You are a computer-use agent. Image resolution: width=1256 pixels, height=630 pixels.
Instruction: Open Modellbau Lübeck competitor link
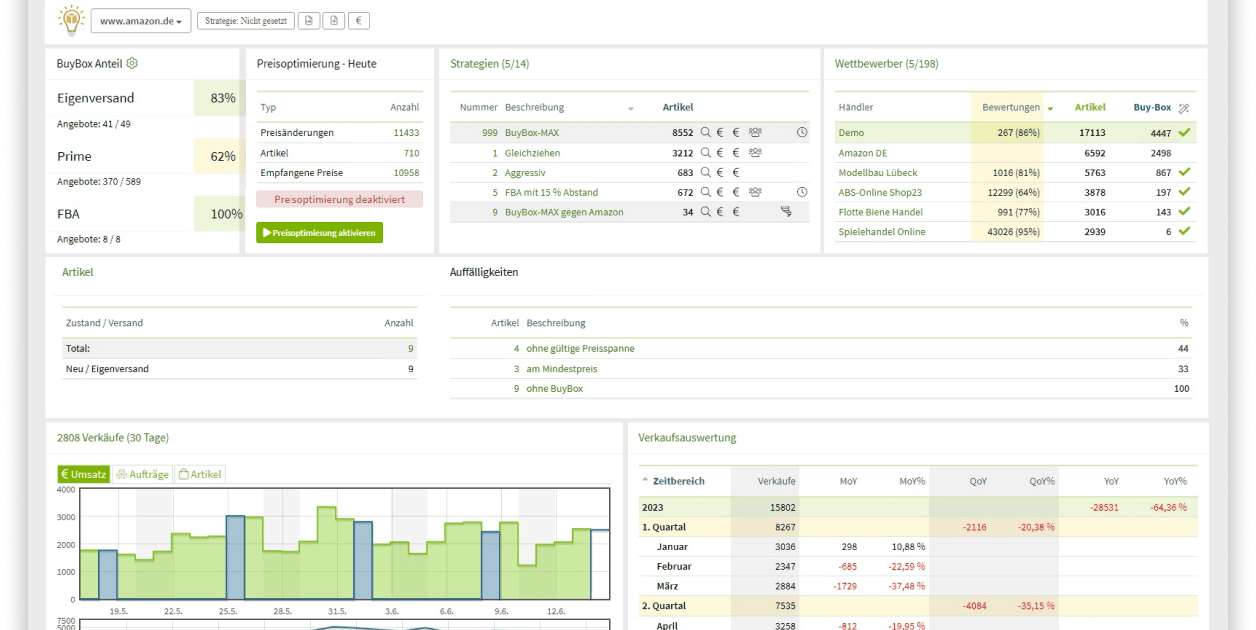click(x=878, y=172)
